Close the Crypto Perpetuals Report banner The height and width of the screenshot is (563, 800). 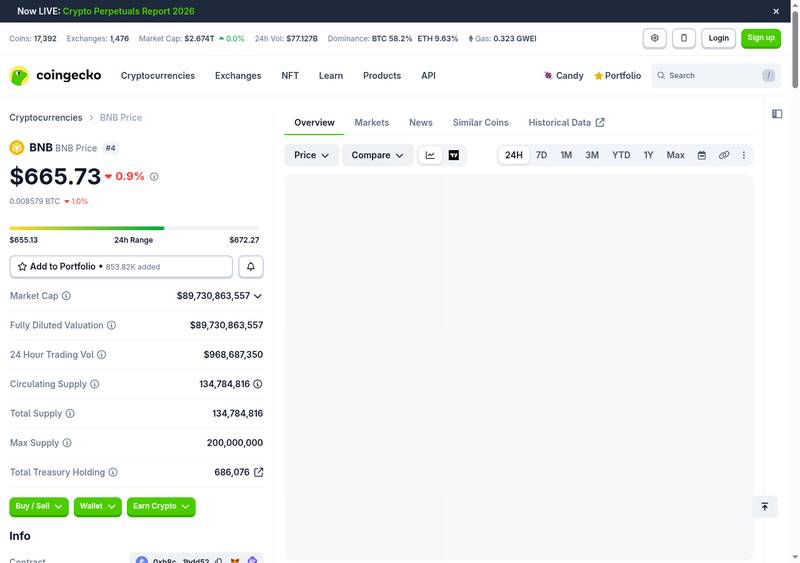click(776, 11)
